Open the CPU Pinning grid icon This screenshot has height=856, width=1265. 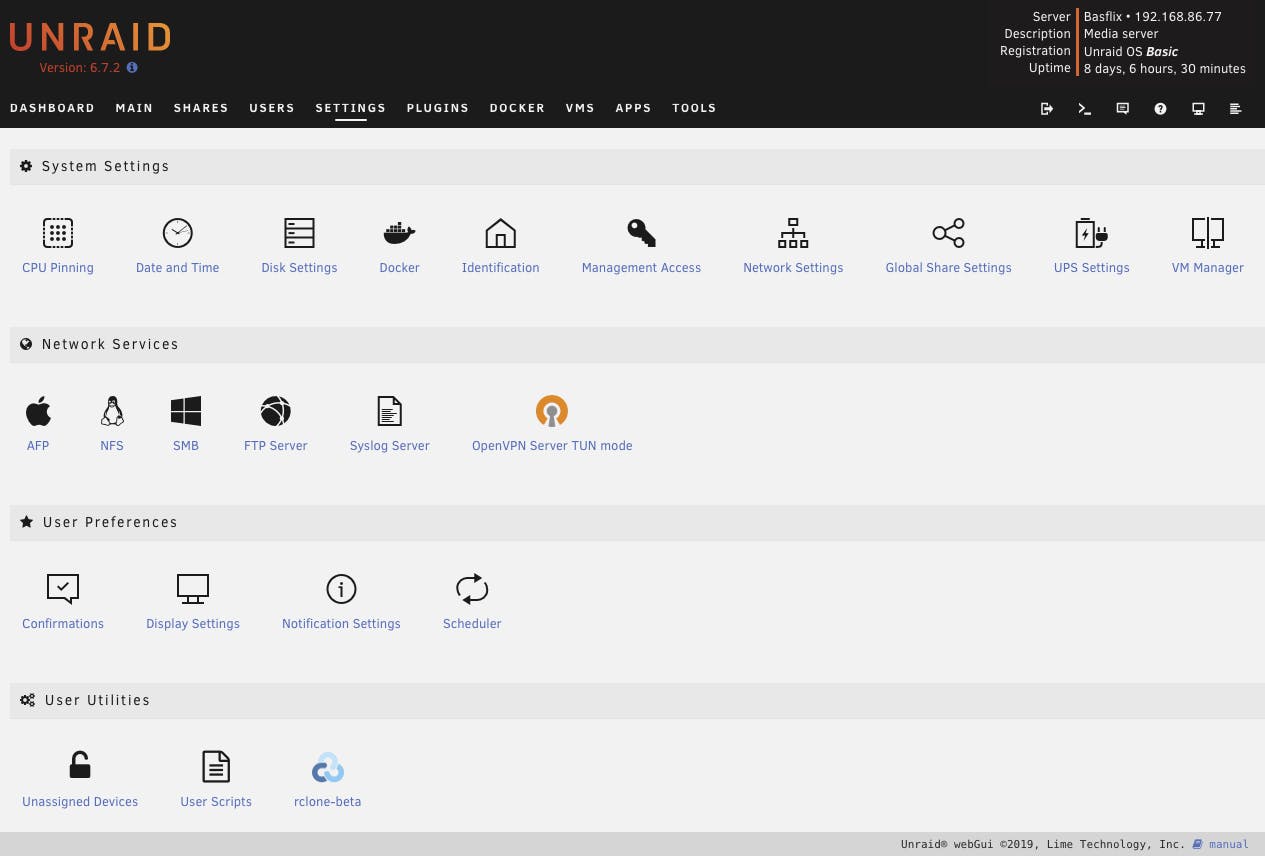pos(58,233)
